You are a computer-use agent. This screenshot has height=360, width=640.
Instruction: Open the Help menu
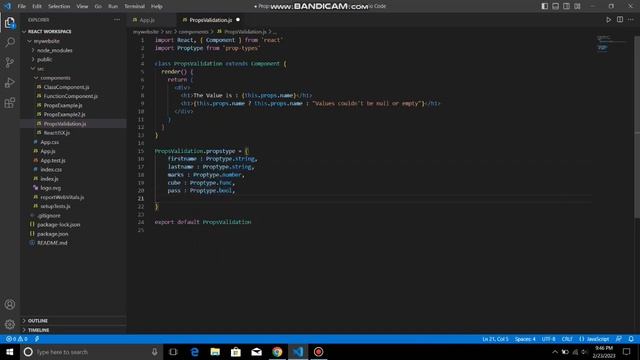(157, 6)
